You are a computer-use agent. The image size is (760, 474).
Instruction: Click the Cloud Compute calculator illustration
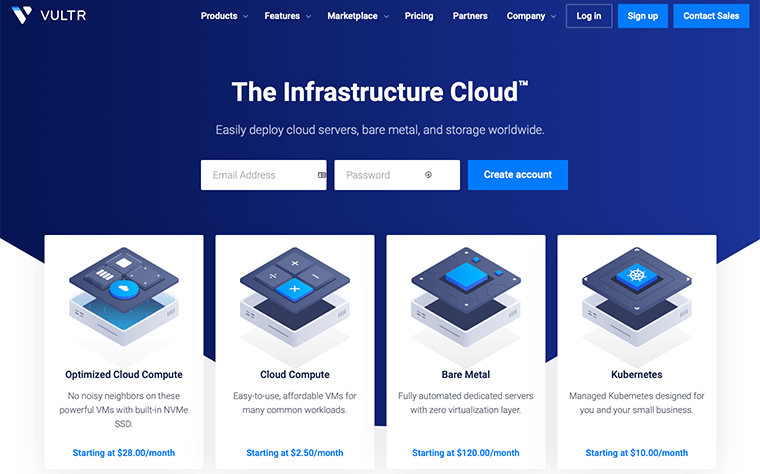point(295,297)
